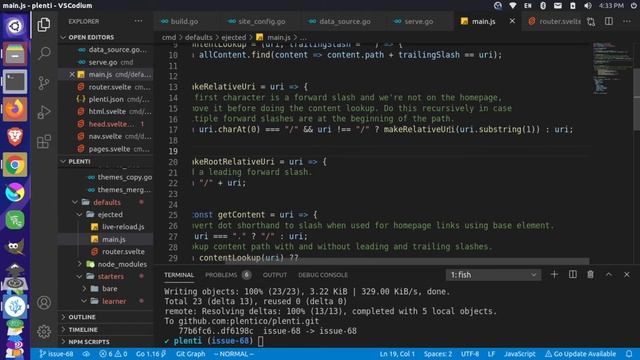Close main.js in the Open Editors list

(72, 74)
